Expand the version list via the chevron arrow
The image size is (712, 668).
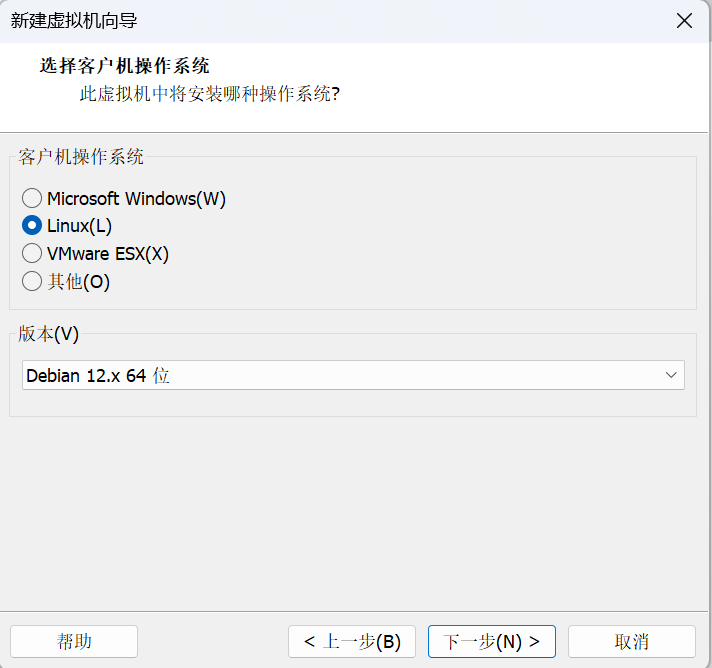click(x=671, y=375)
